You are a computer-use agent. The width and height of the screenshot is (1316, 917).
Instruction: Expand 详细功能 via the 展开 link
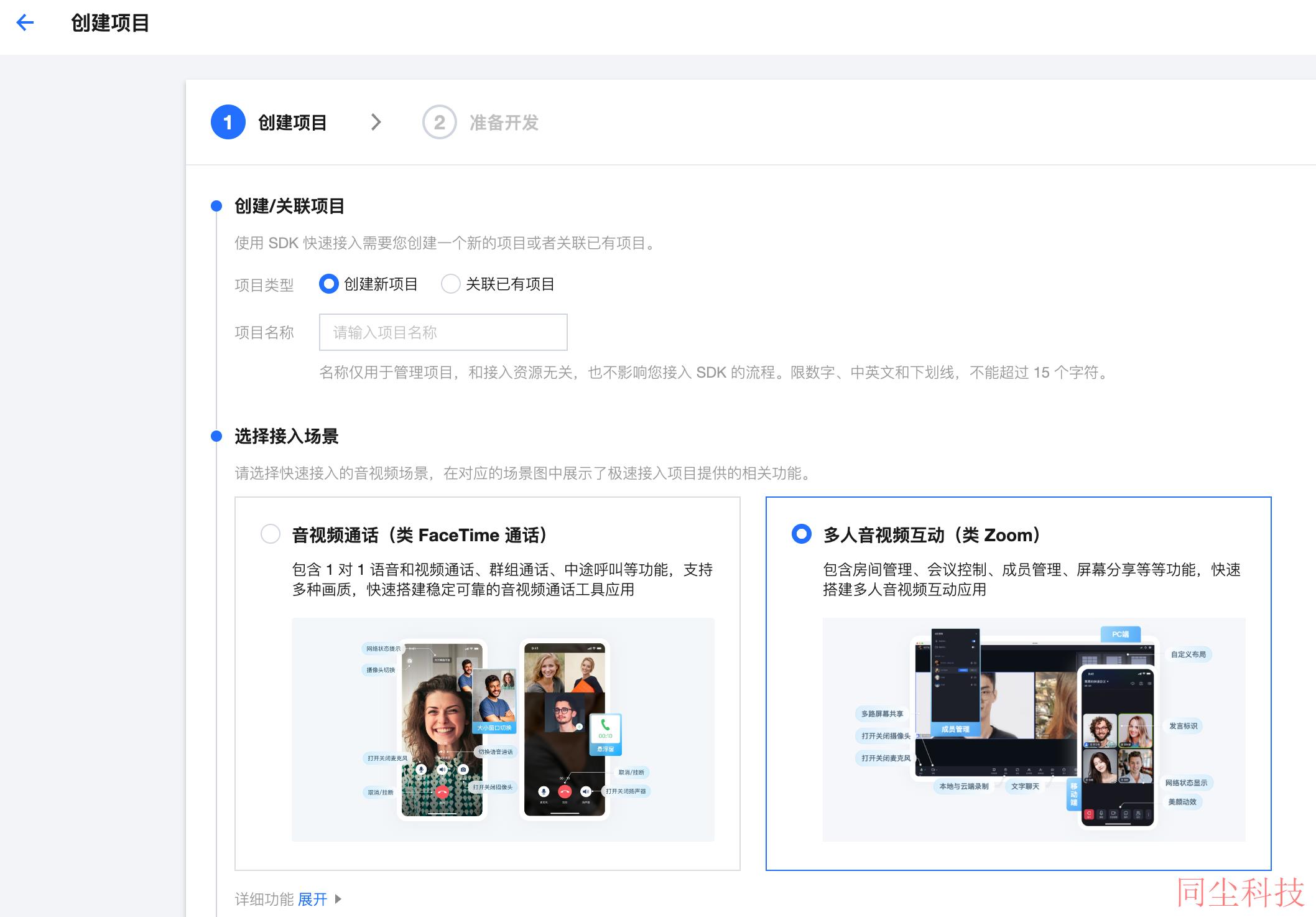(313, 899)
